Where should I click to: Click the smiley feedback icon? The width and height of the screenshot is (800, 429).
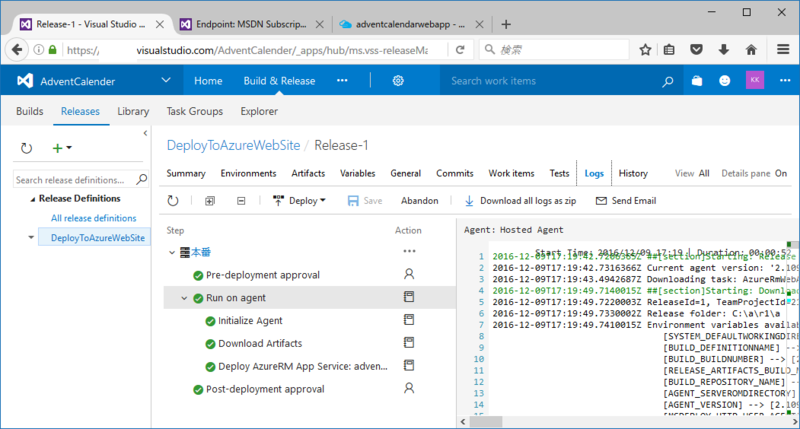724,81
